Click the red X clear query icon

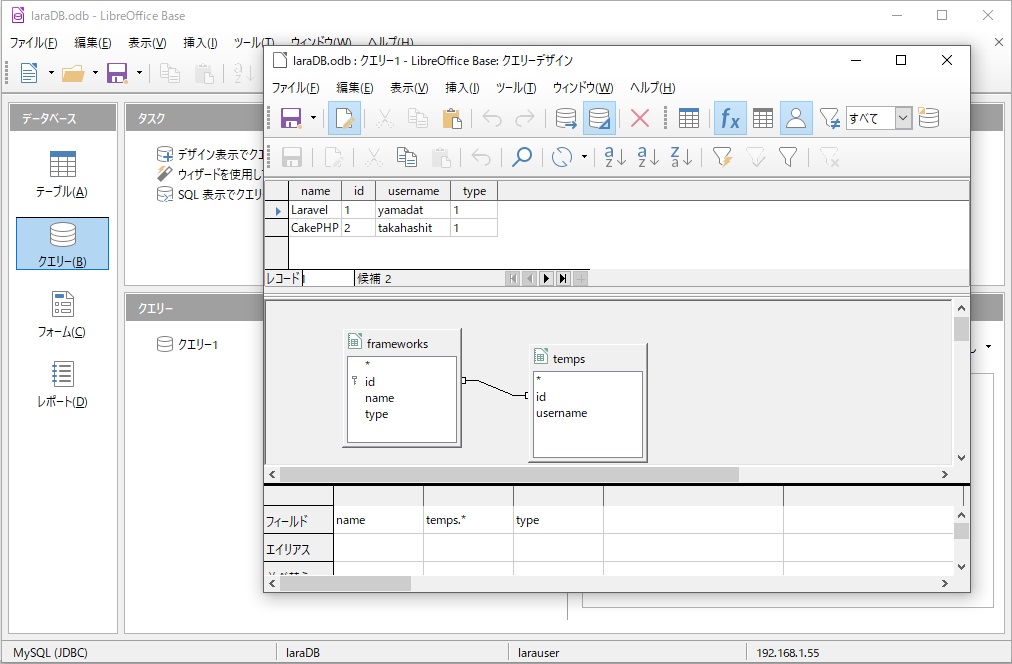coord(640,119)
